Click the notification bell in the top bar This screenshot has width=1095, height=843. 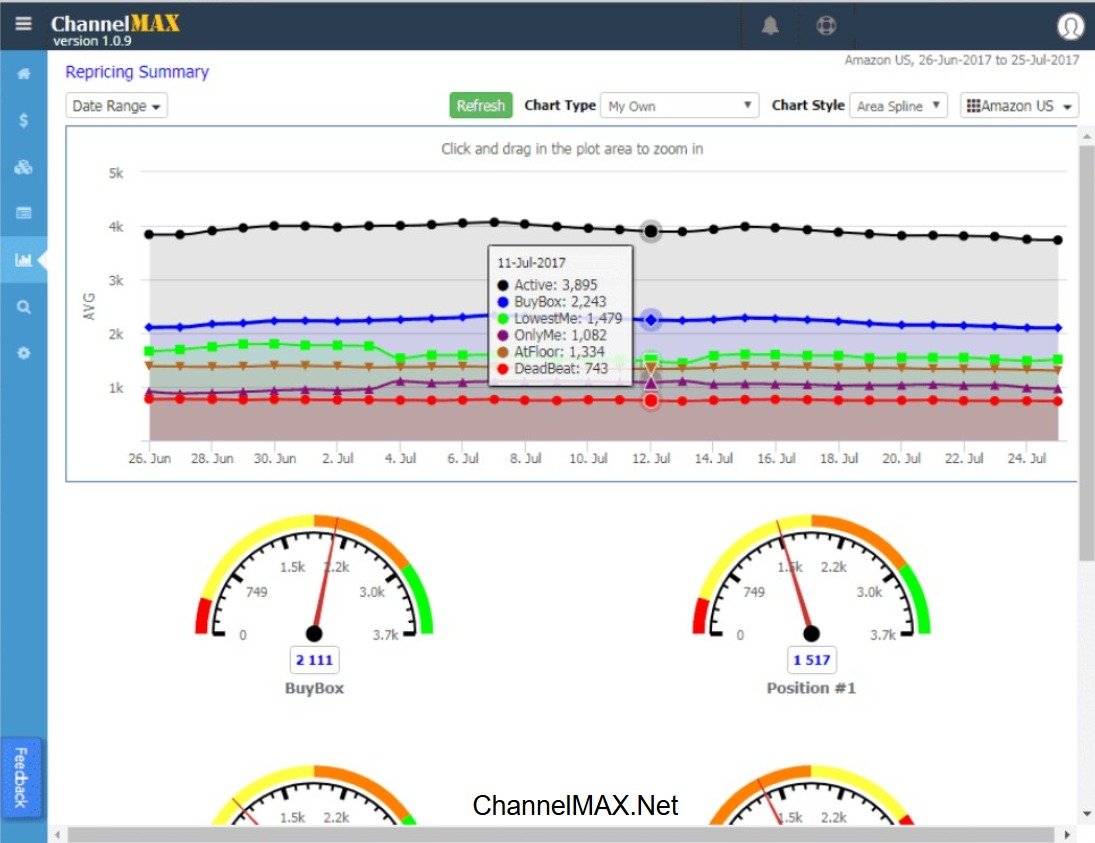[x=768, y=25]
